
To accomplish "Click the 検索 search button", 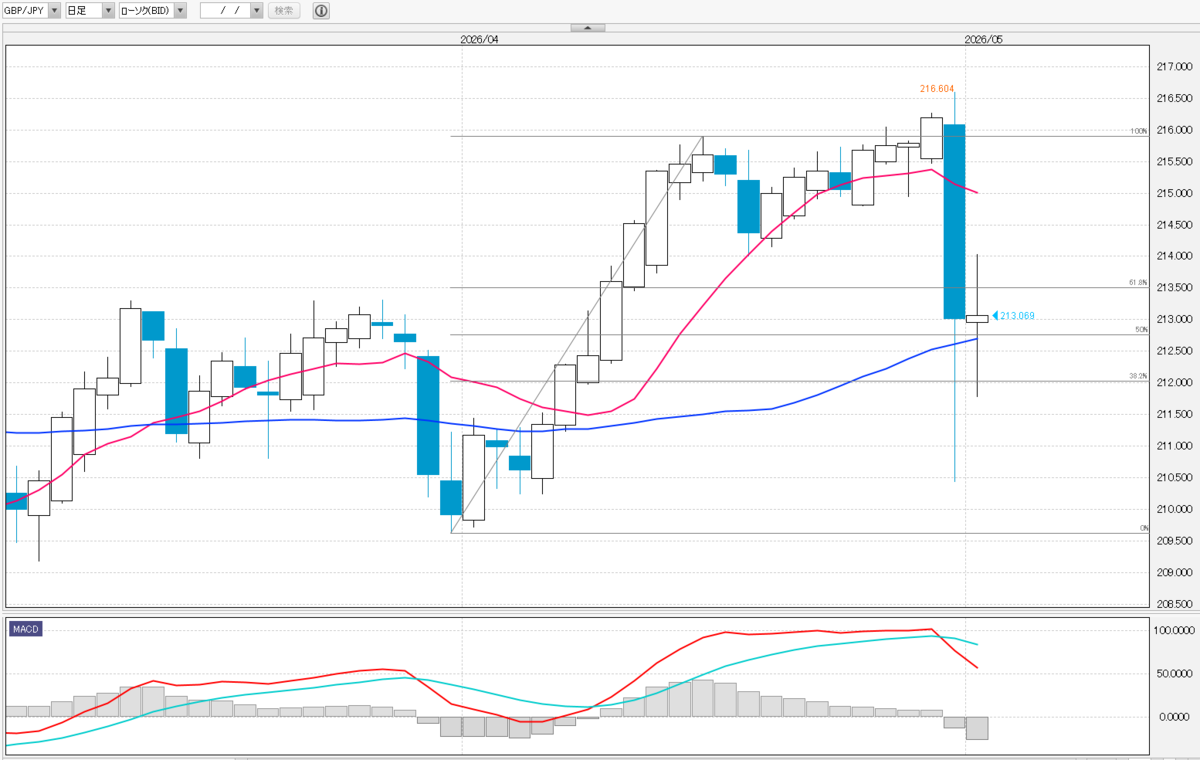I will click(285, 11).
